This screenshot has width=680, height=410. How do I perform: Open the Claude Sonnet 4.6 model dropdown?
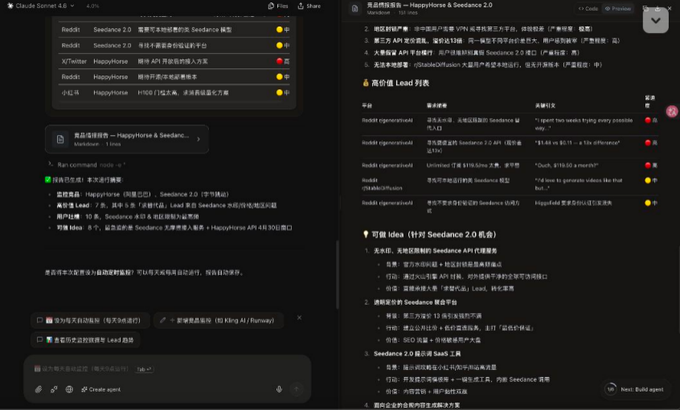point(41,6)
